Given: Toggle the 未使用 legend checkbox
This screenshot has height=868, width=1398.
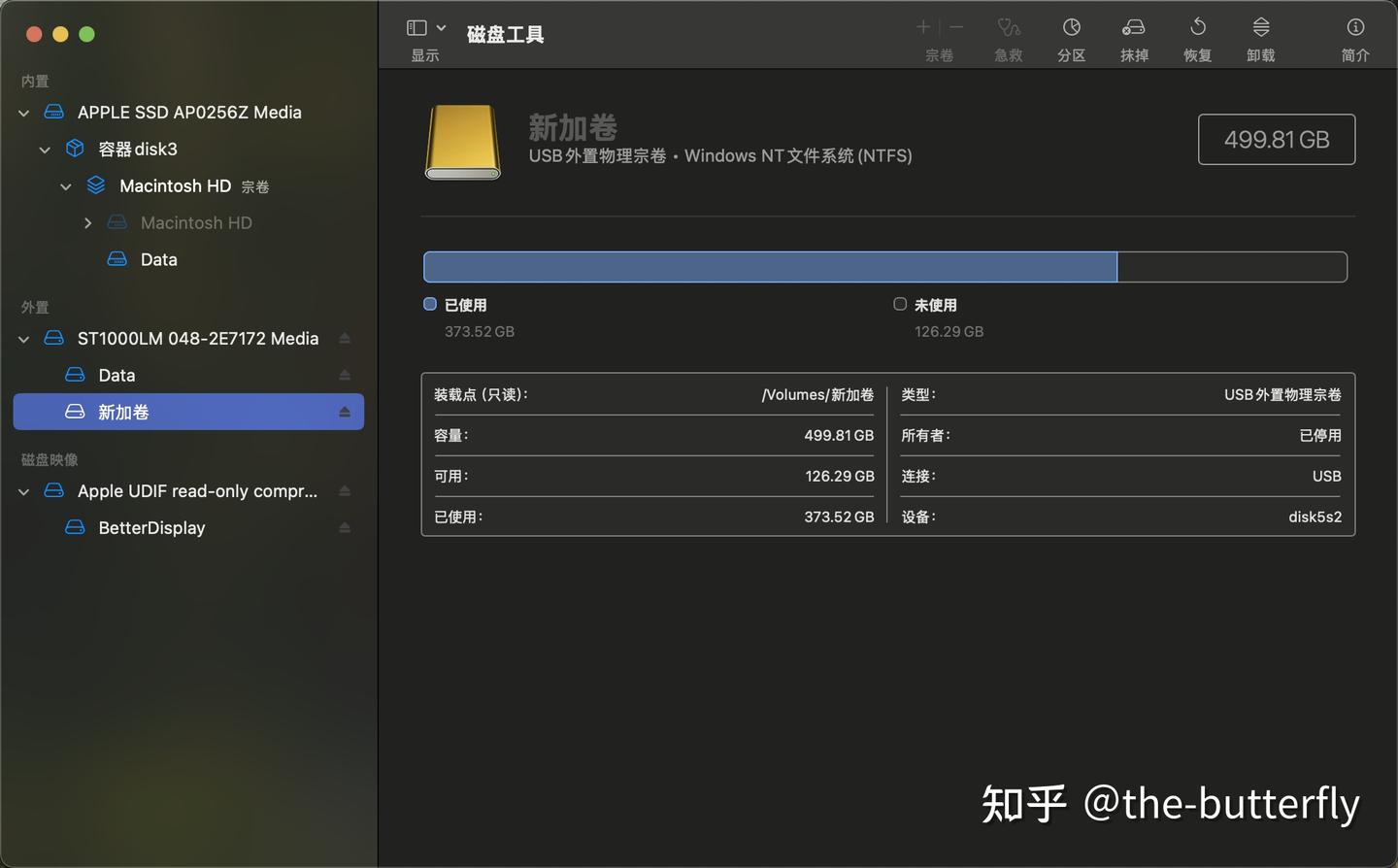Looking at the screenshot, I should (x=899, y=304).
